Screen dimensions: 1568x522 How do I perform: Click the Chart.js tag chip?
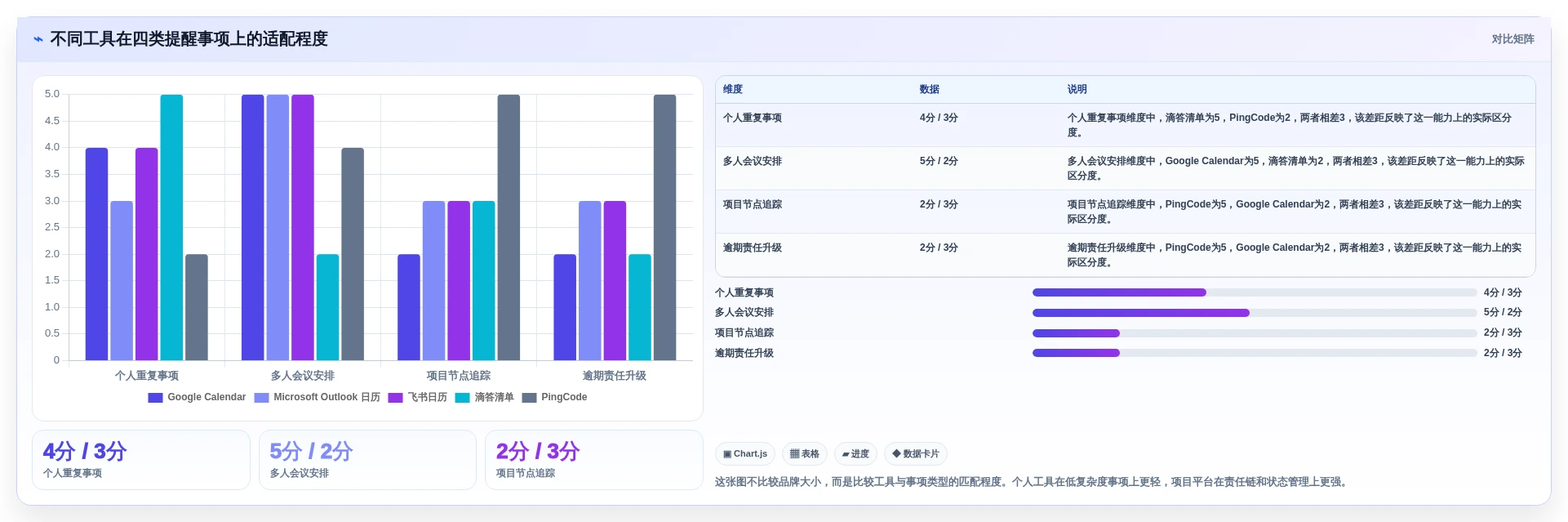[x=745, y=454]
